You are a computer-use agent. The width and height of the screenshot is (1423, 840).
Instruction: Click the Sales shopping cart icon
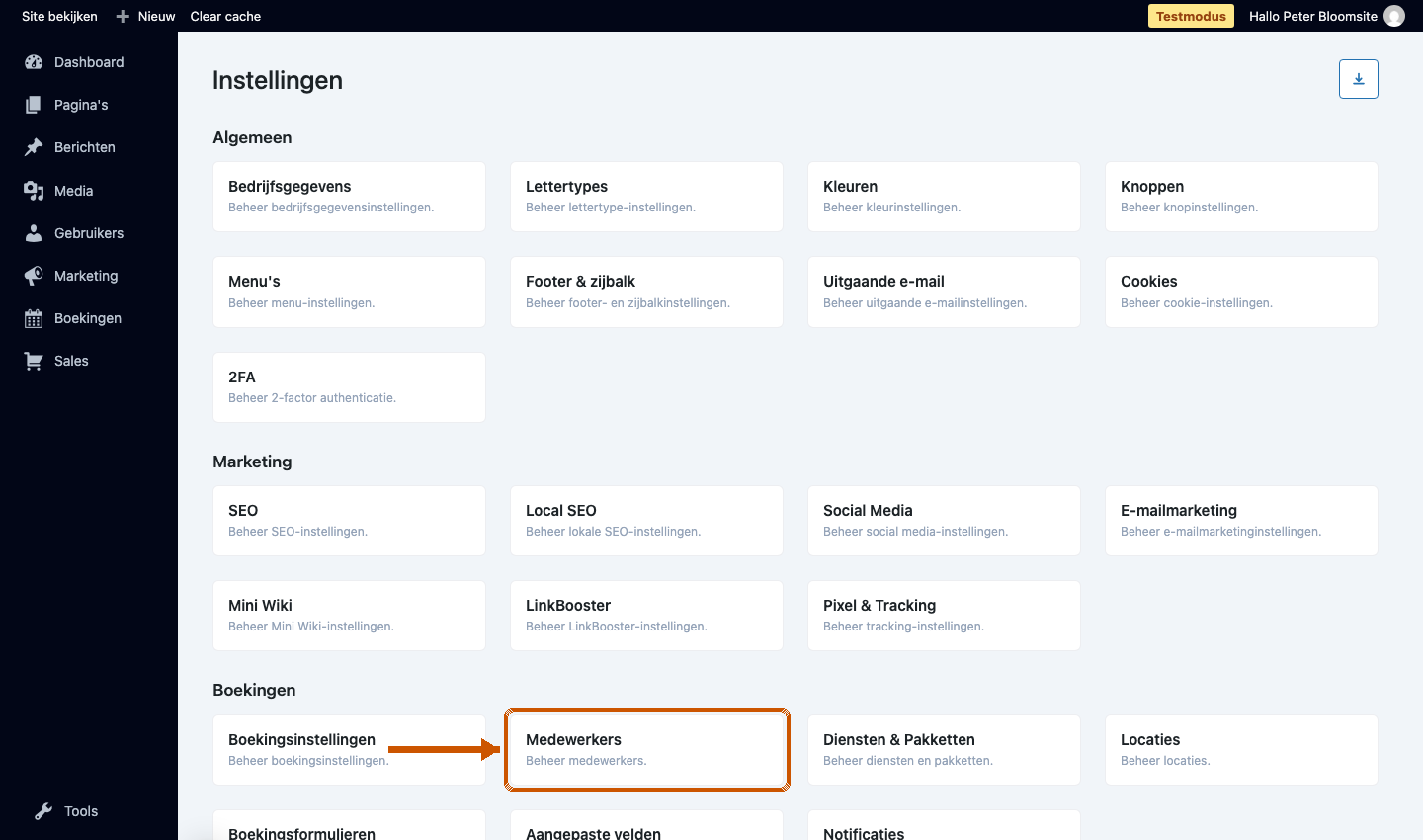coord(34,361)
